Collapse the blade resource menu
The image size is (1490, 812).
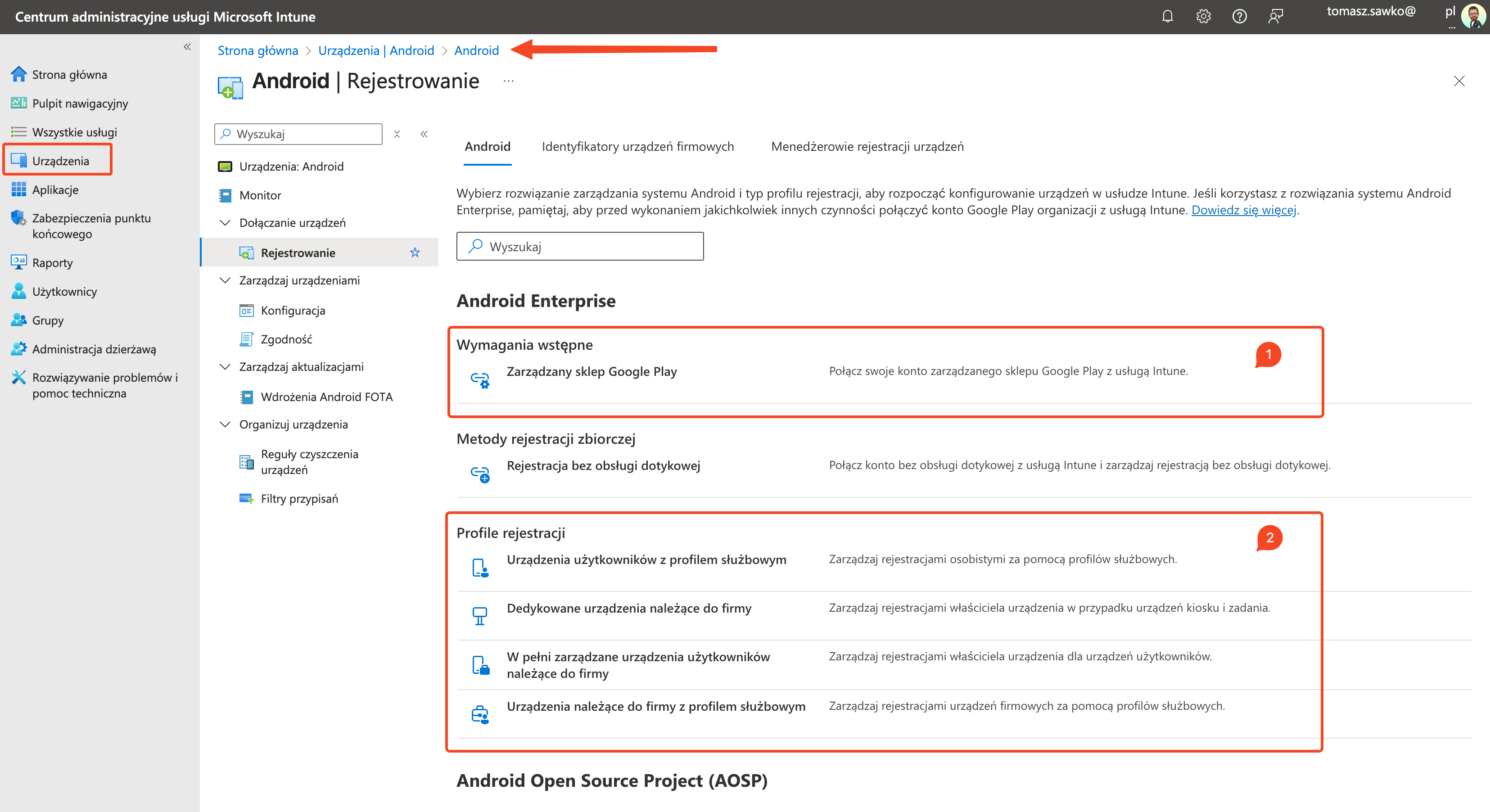click(424, 134)
